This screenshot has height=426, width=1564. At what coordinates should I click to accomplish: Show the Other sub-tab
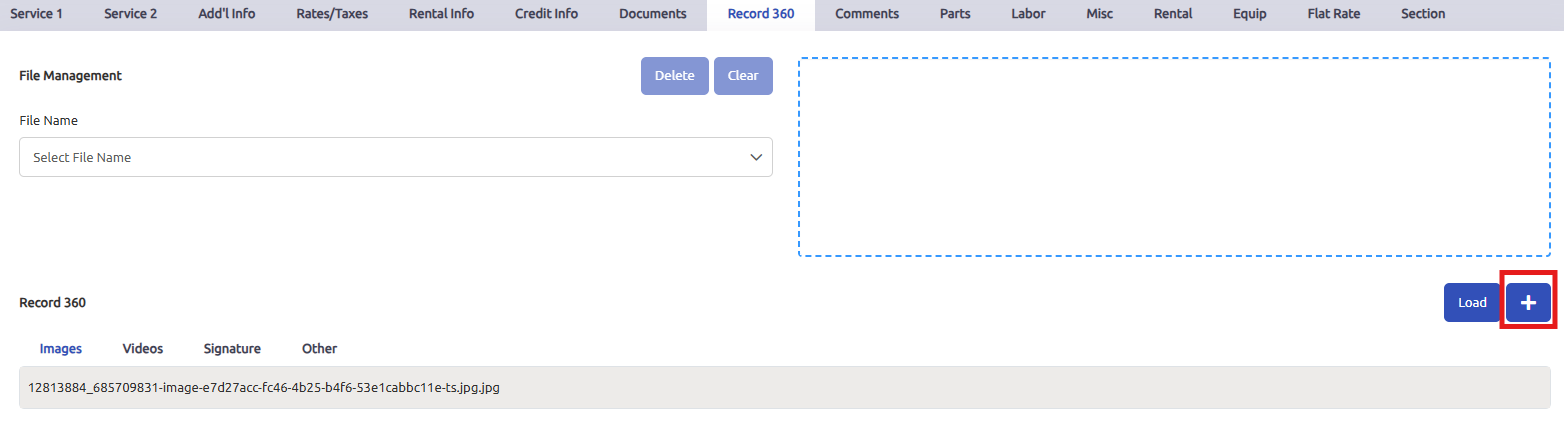pos(320,349)
